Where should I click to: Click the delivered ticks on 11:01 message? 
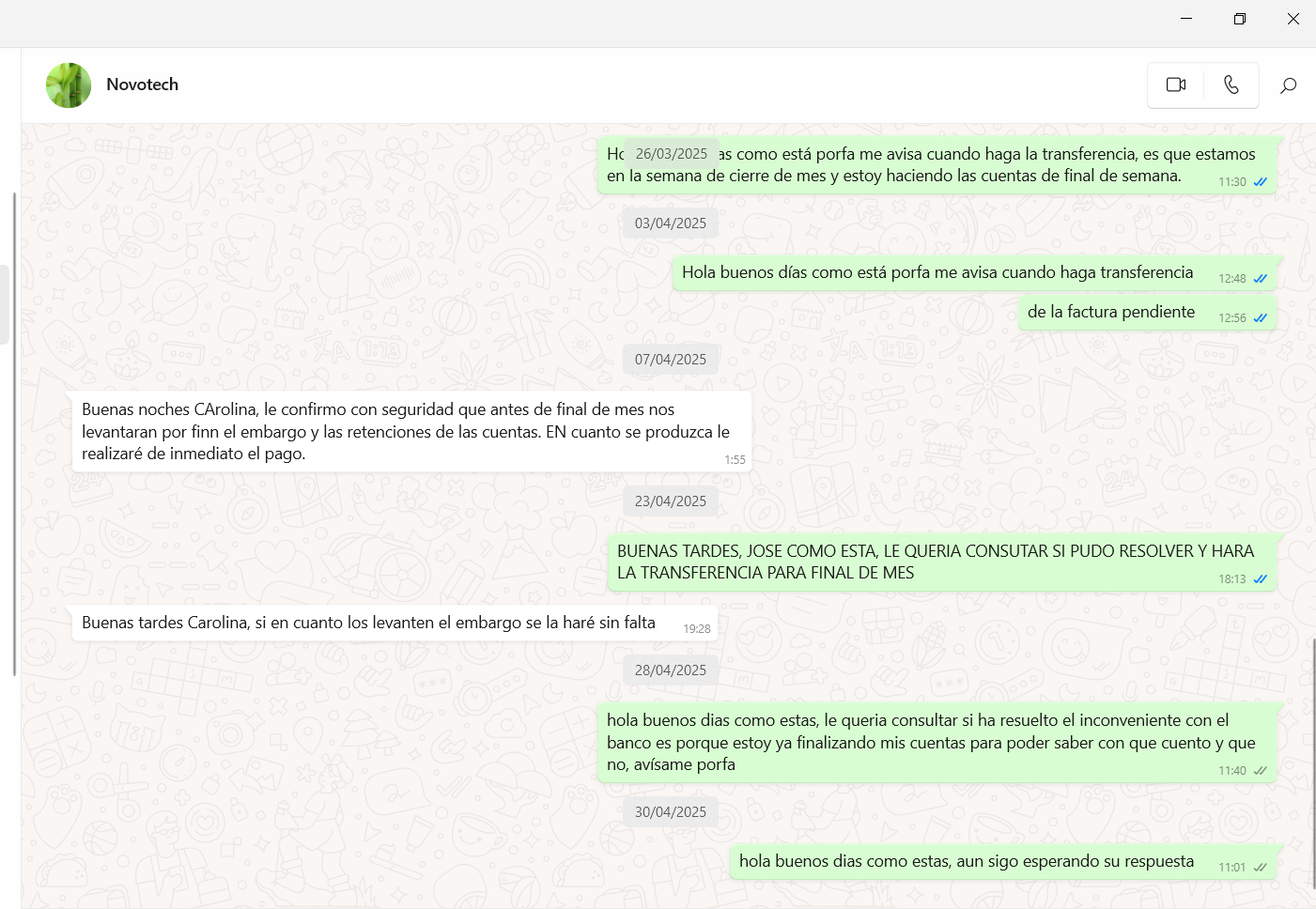1261,868
